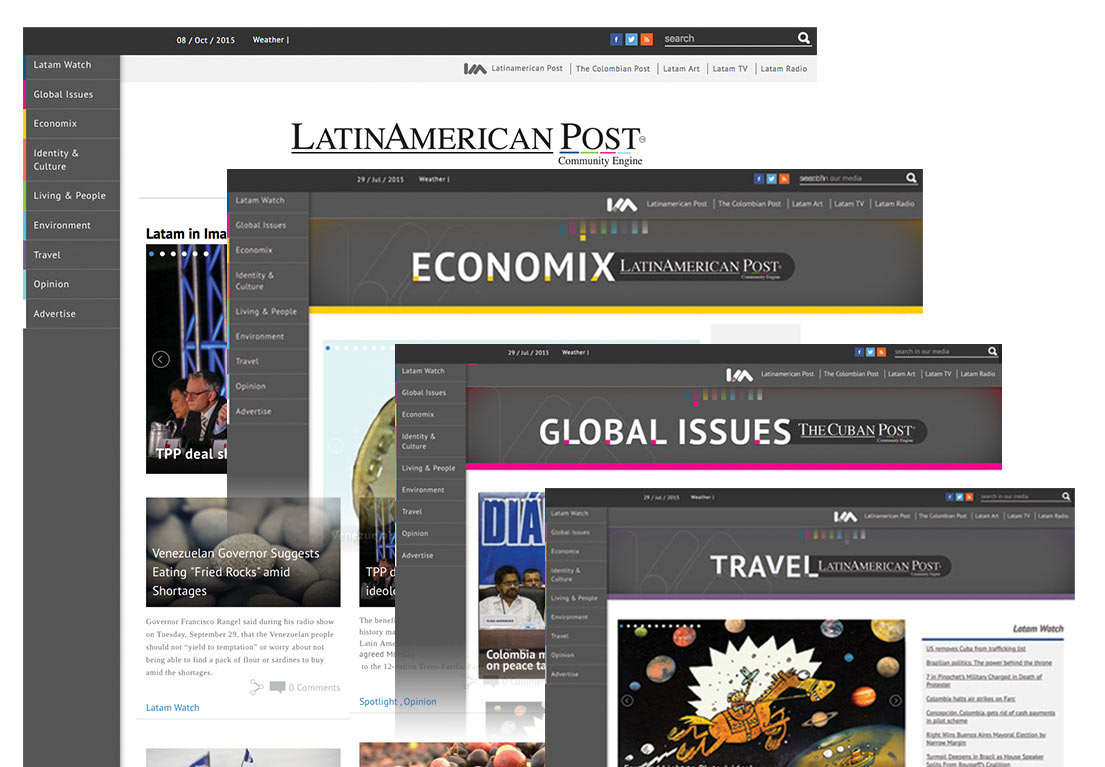Click The Cuban Post badge on Global Issues banner
1105x767 pixels.
coord(860,431)
